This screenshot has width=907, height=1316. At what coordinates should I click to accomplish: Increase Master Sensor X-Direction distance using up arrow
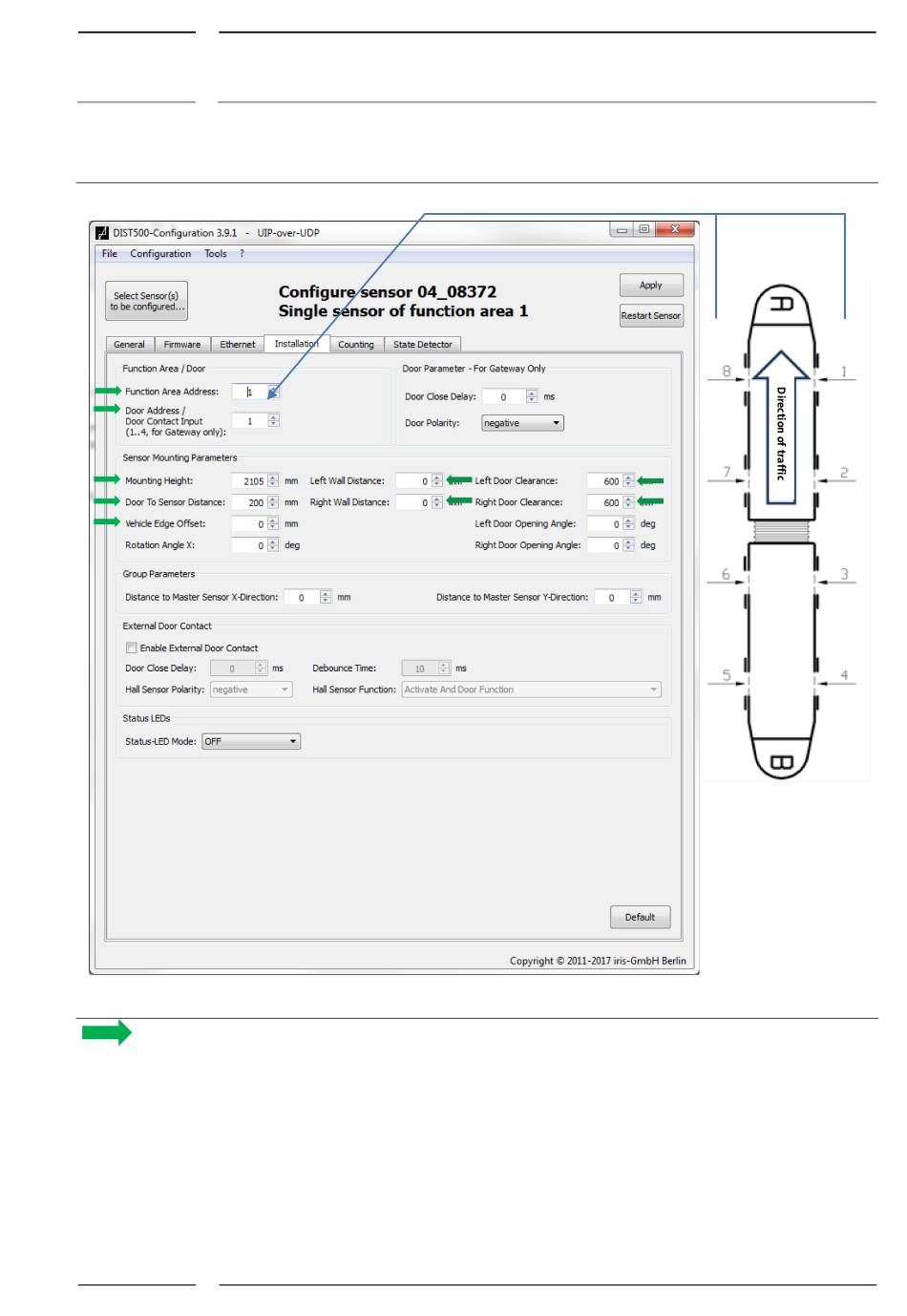pyautogui.click(x=326, y=593)
